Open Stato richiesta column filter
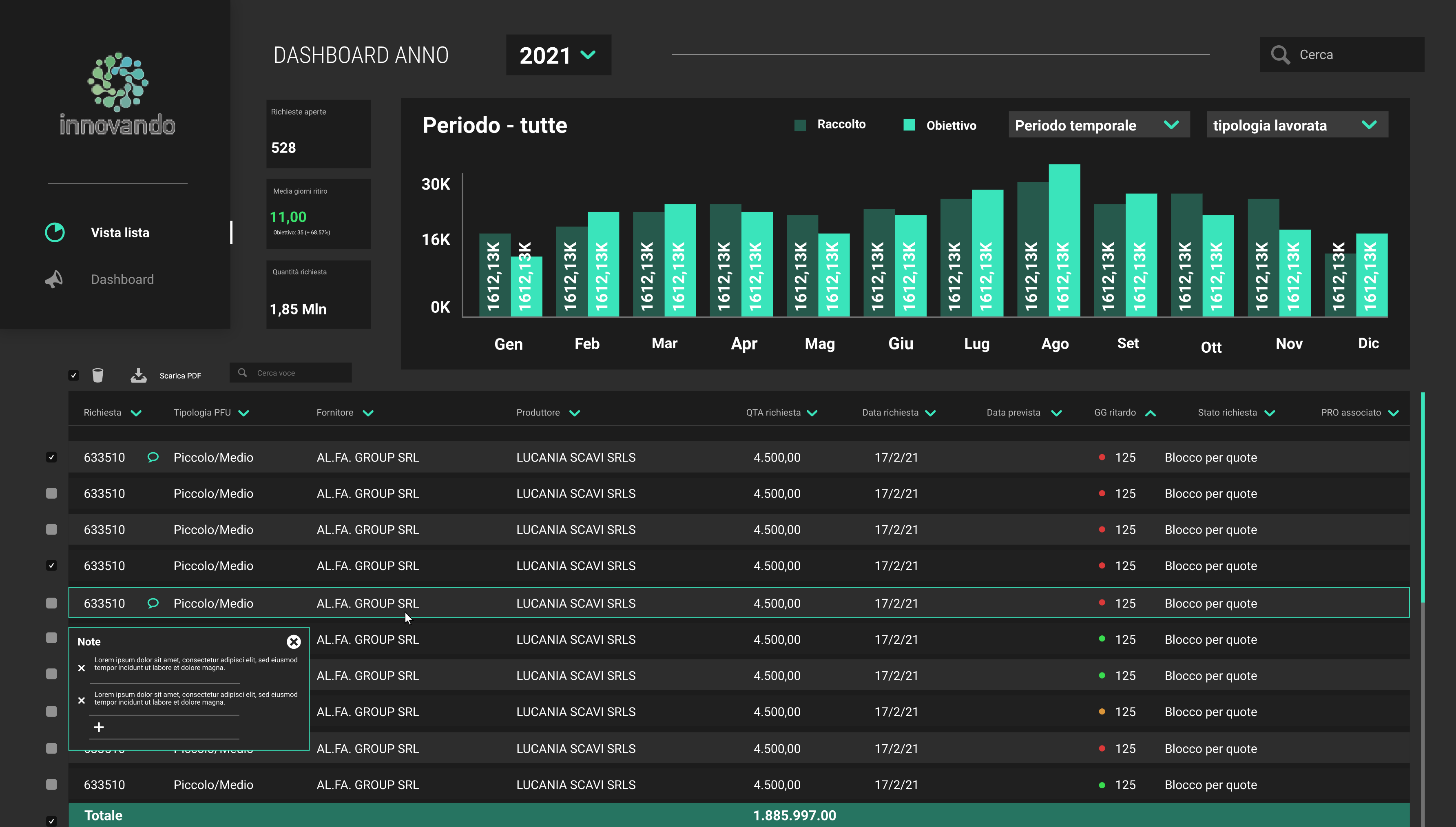The image size is (1456, 827). pos(1270,413)
